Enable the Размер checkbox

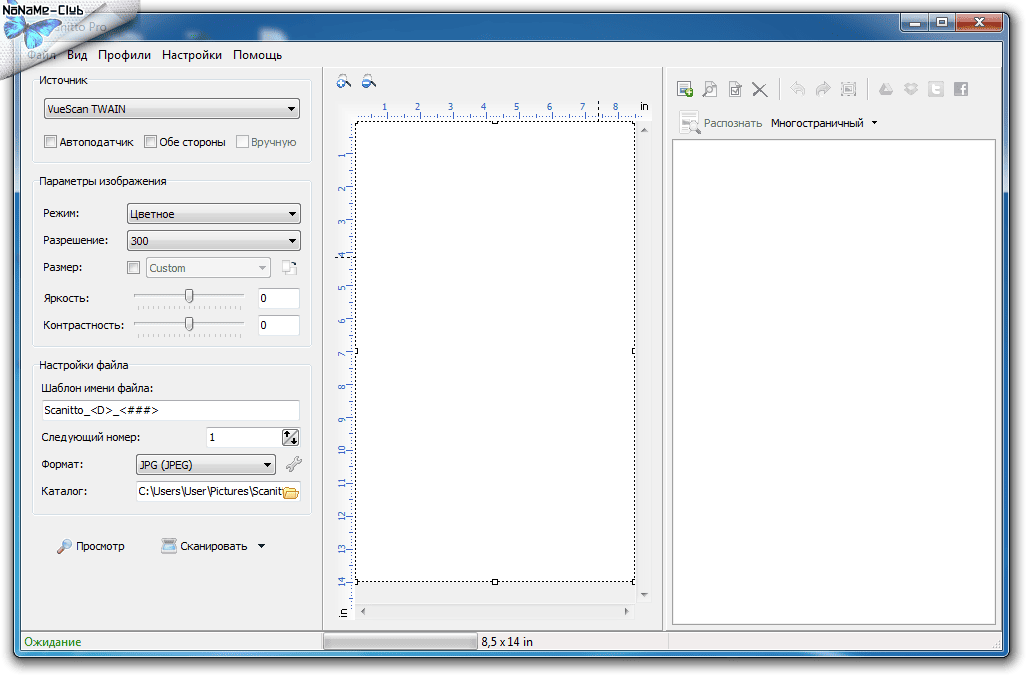[134, 267]
